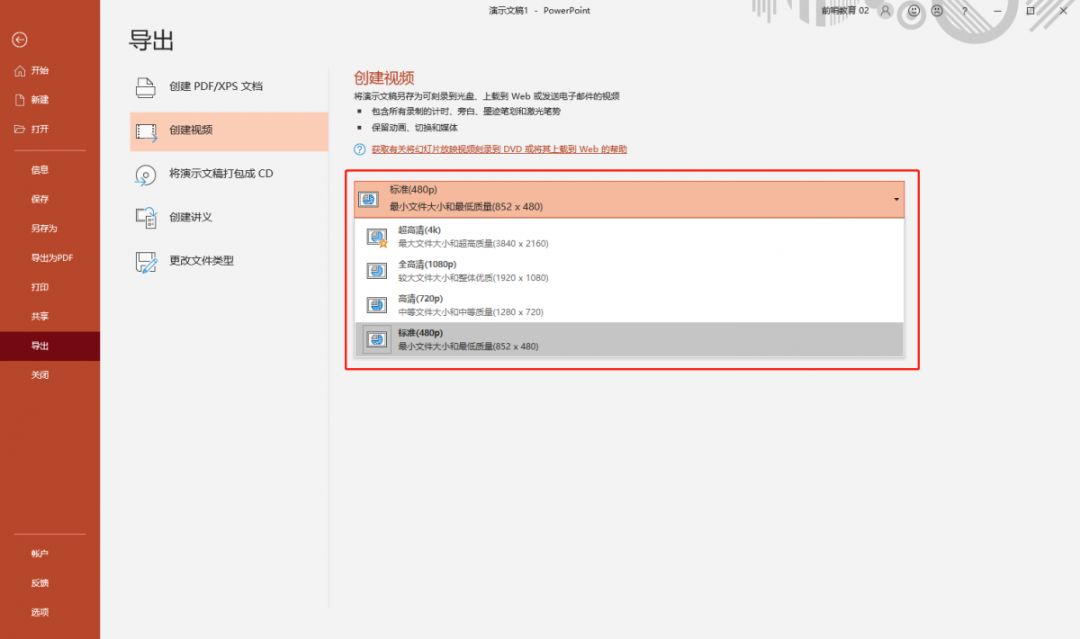Image resolution: width=1080 pixels, height=639 pixels.
Task: Choose the 更改文件类型 export option
Action: point(229,261)
